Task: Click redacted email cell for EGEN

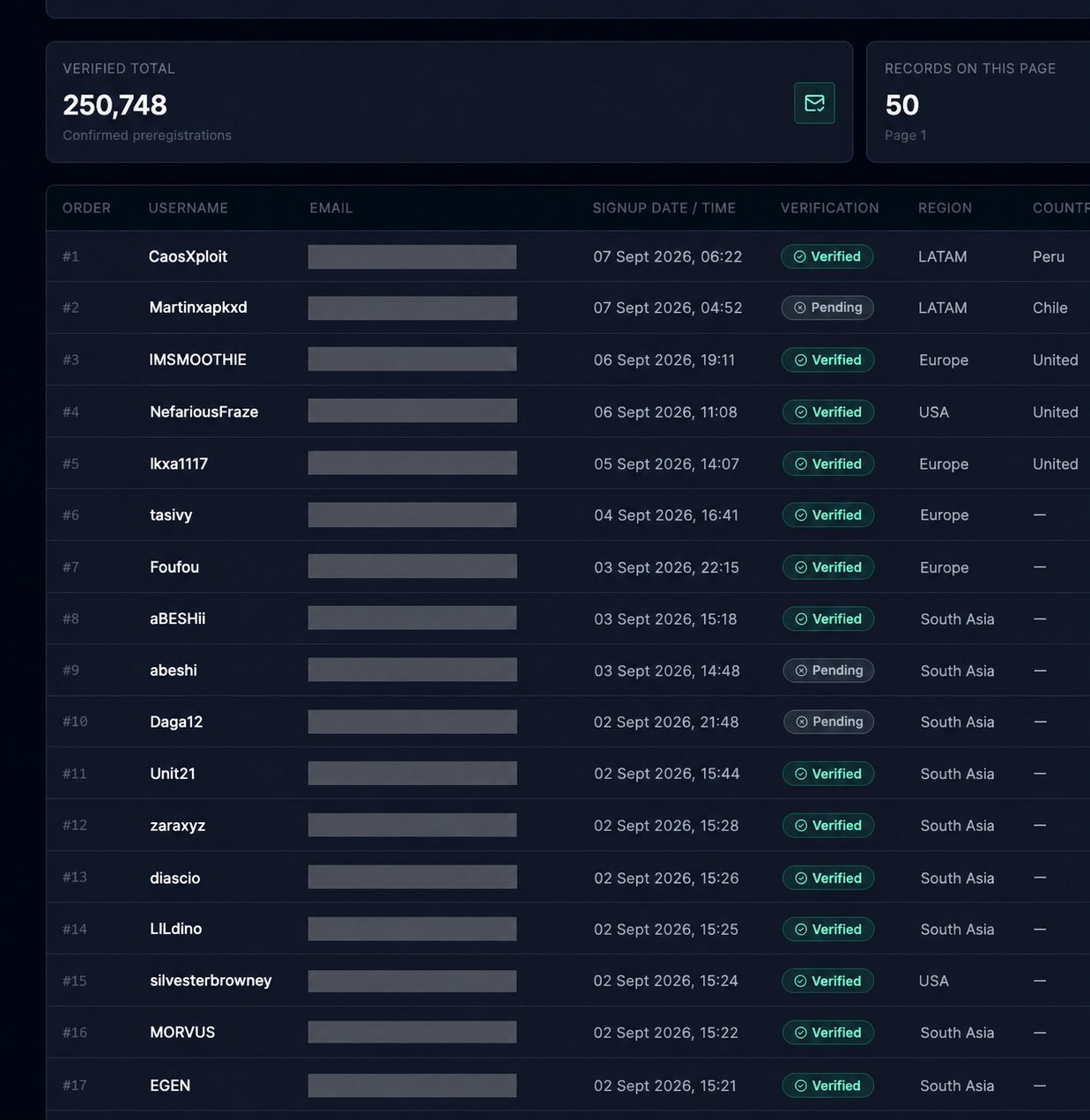Action: [412, 1086]
